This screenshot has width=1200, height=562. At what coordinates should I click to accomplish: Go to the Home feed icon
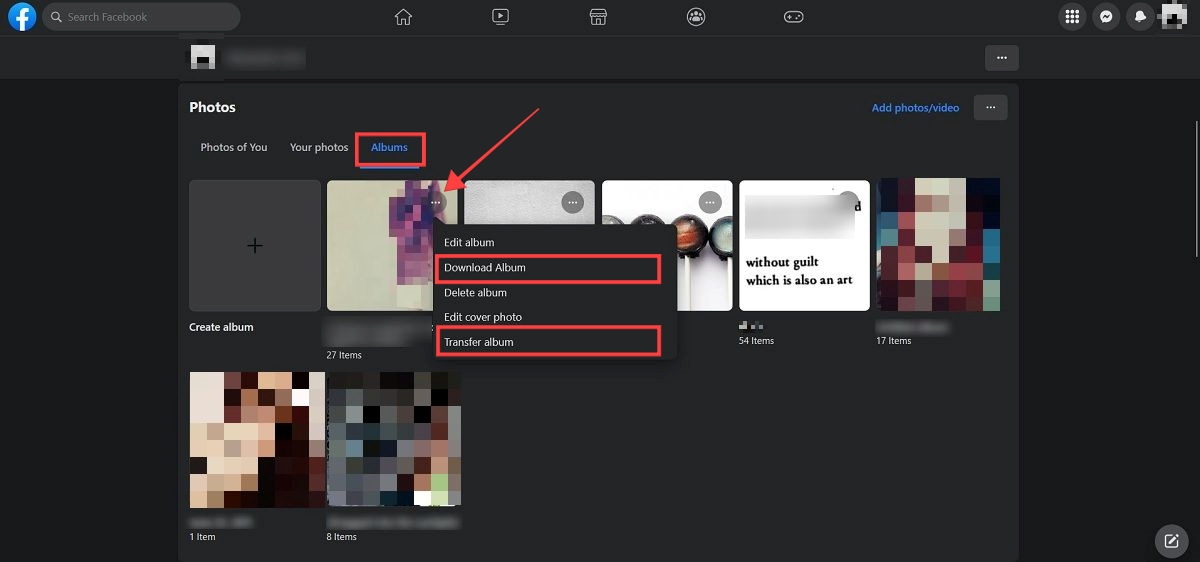pos(403,17)
